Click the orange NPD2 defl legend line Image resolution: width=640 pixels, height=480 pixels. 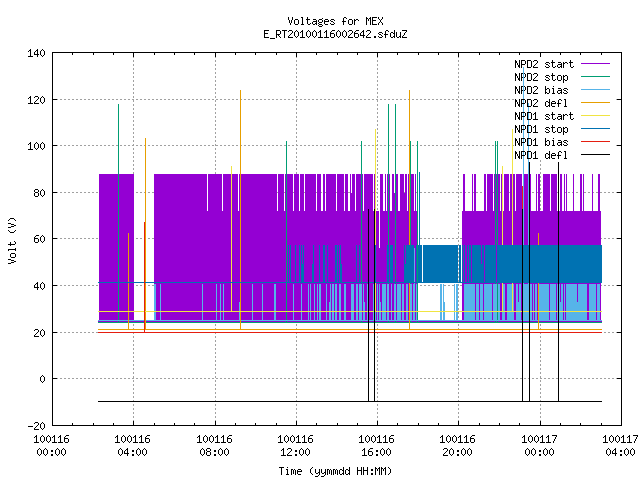[596, 103]
